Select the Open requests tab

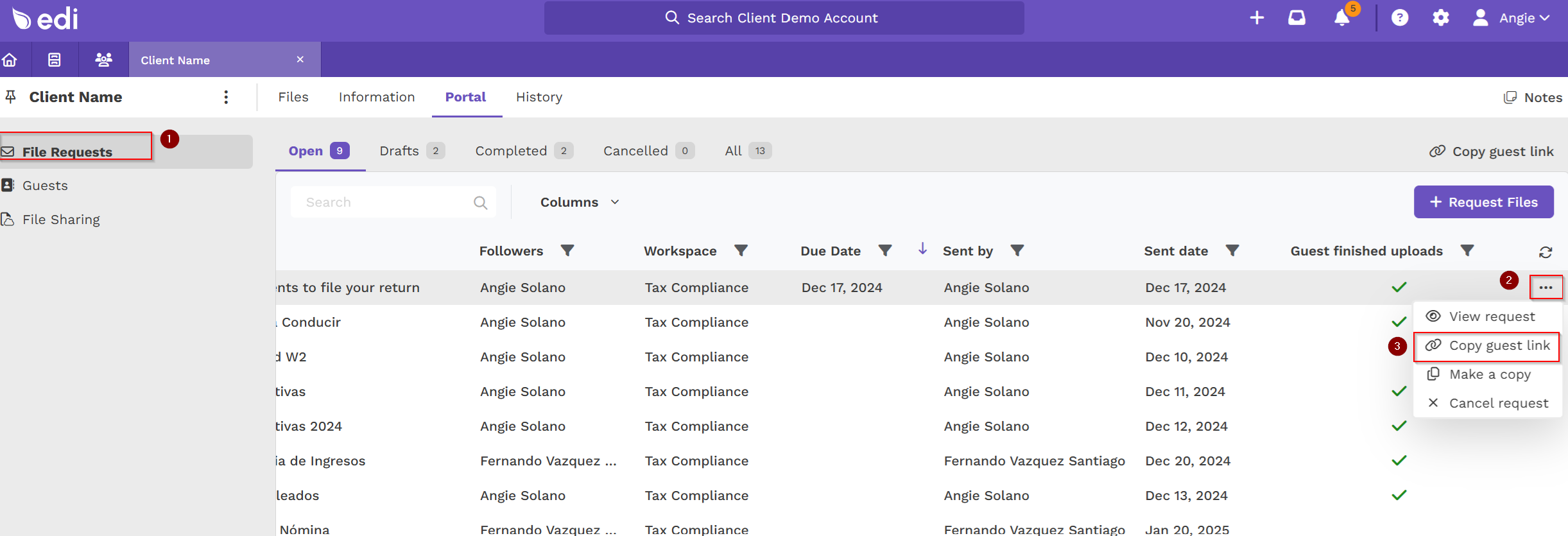coord(319,151)
